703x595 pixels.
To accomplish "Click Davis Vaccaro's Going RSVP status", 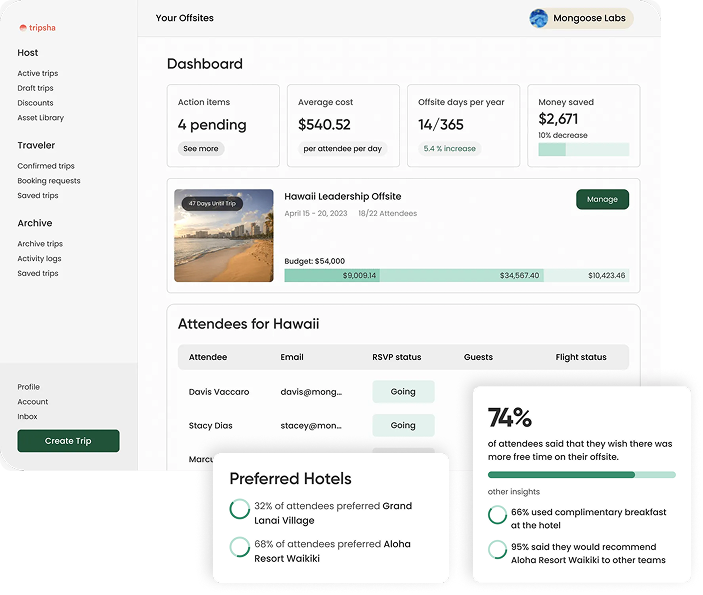I will (403, 392).
